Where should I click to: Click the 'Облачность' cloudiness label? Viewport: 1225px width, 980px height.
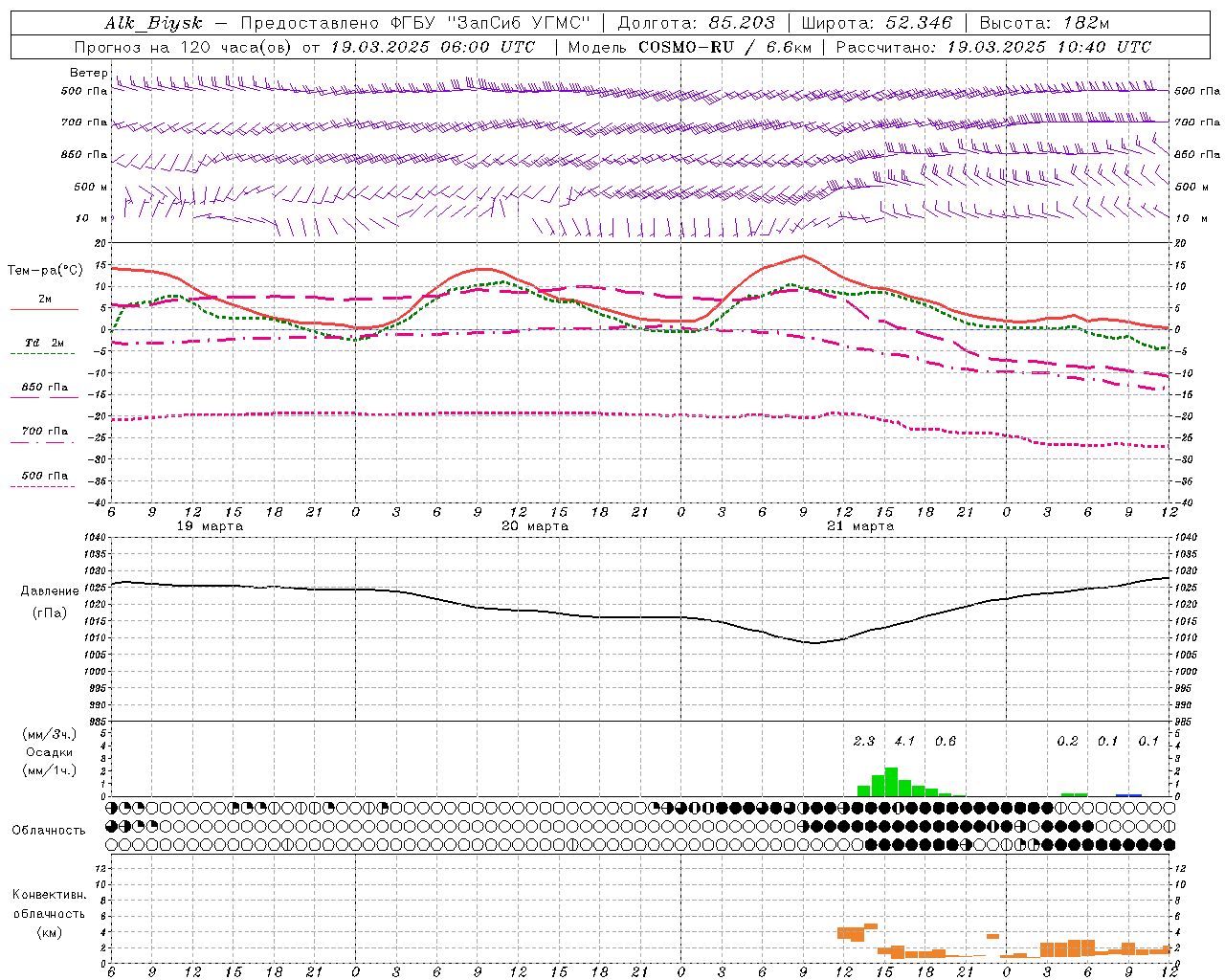(49, 830)
